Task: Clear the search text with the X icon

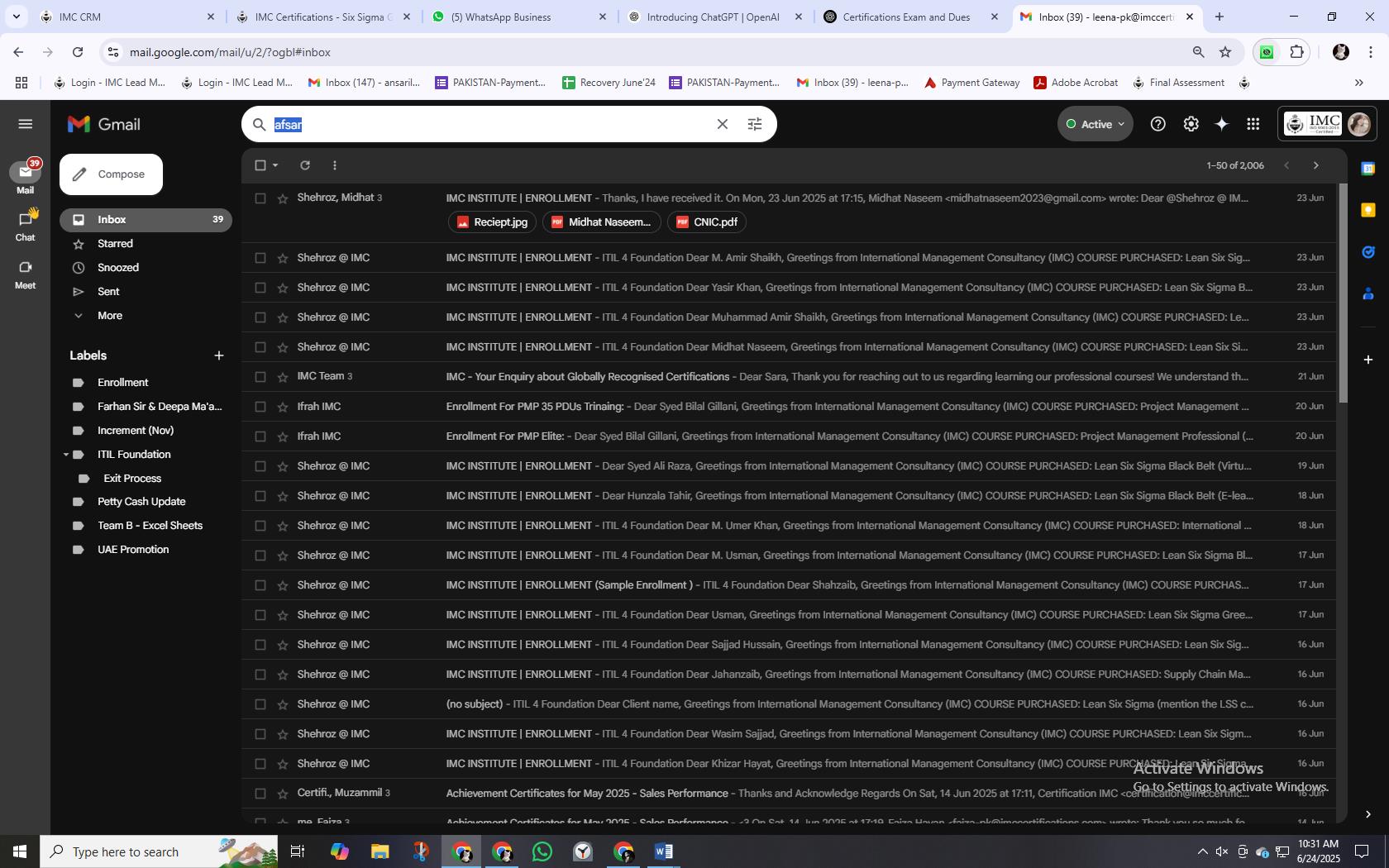Action: [x=722, y=124]
